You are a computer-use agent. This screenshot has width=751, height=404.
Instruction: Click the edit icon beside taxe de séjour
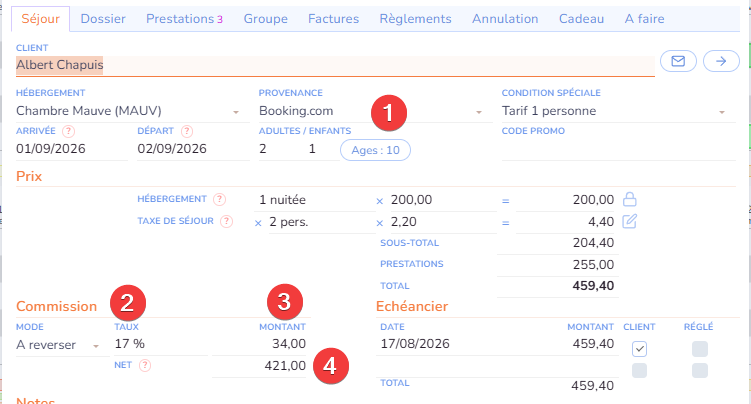click(x=630, y=221)
